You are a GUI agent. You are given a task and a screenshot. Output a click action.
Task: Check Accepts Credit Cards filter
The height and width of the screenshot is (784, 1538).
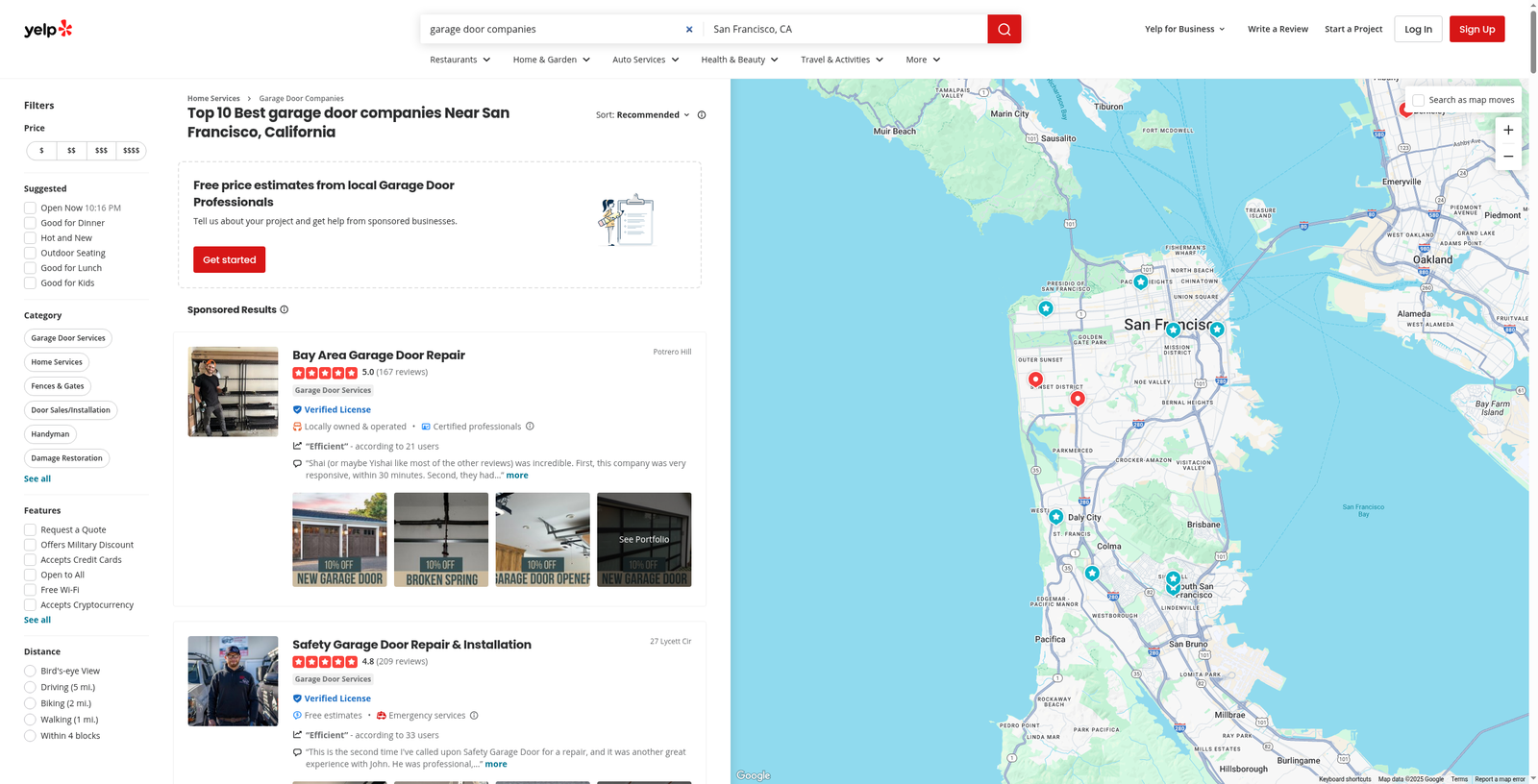point(30,560)
